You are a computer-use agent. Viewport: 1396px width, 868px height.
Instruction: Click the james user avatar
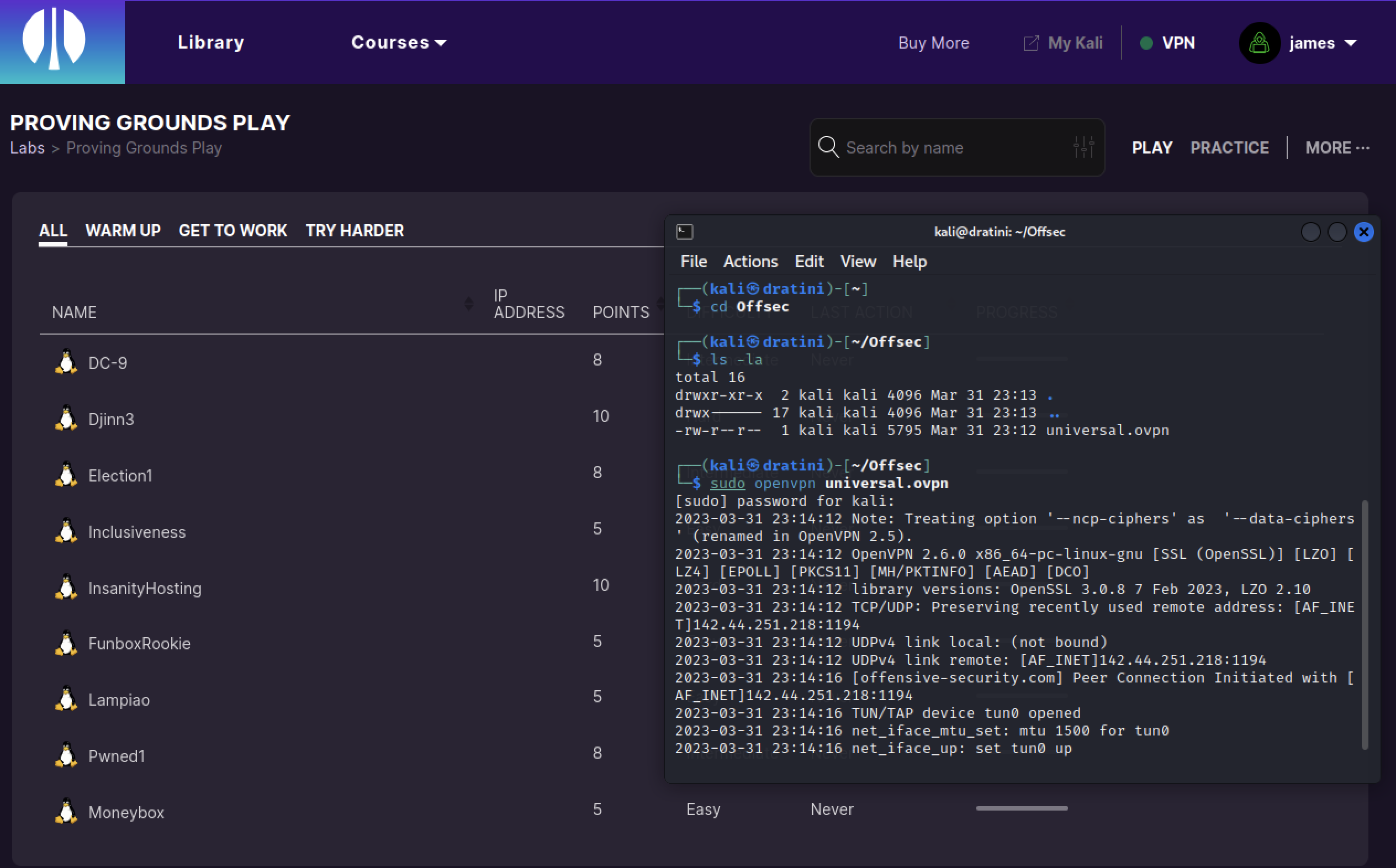point(1260,43)
